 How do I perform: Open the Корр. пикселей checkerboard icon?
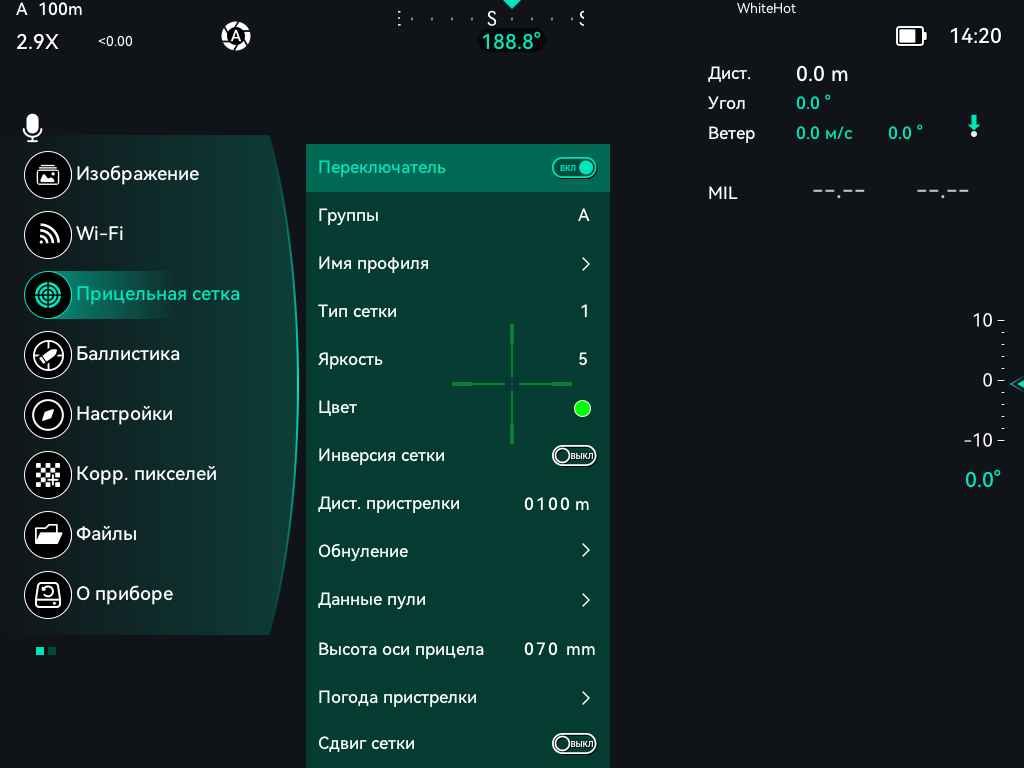tap(48, 475)
